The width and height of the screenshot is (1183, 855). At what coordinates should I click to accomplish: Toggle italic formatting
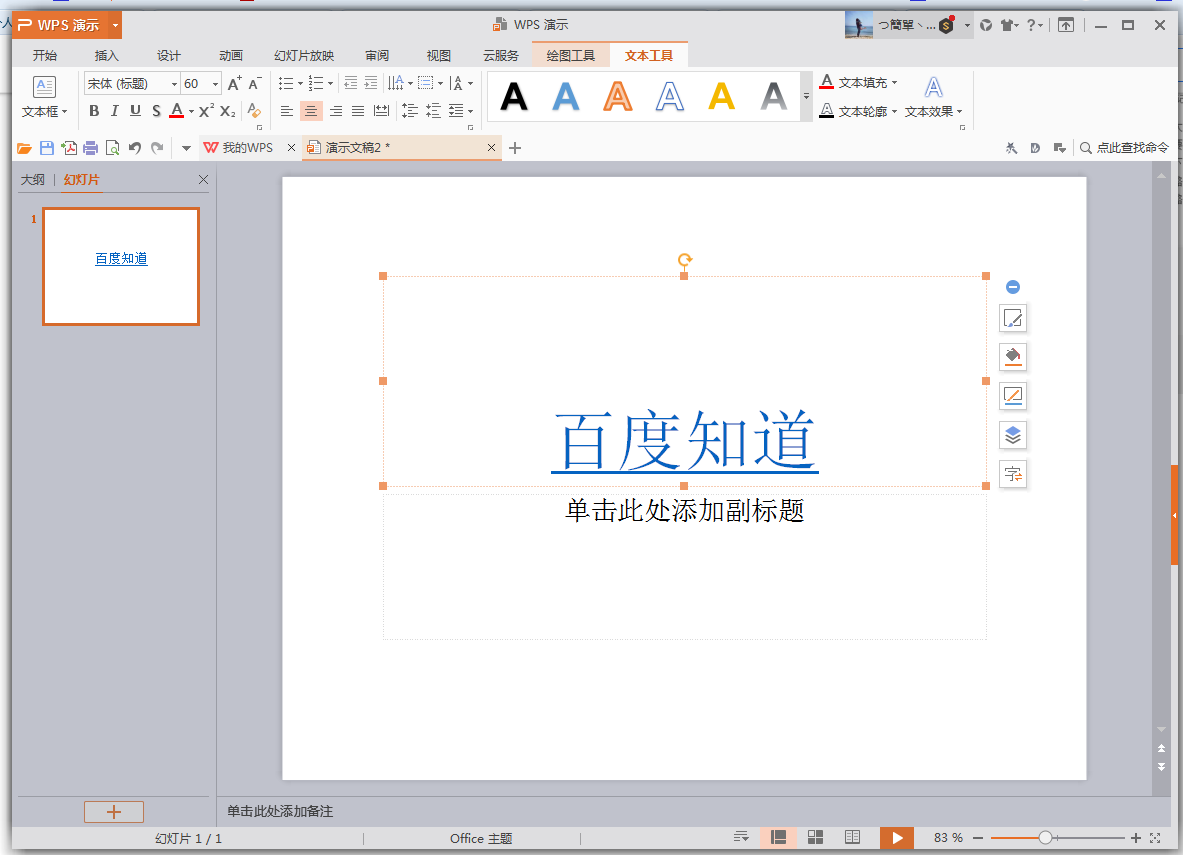click(114, 111)
